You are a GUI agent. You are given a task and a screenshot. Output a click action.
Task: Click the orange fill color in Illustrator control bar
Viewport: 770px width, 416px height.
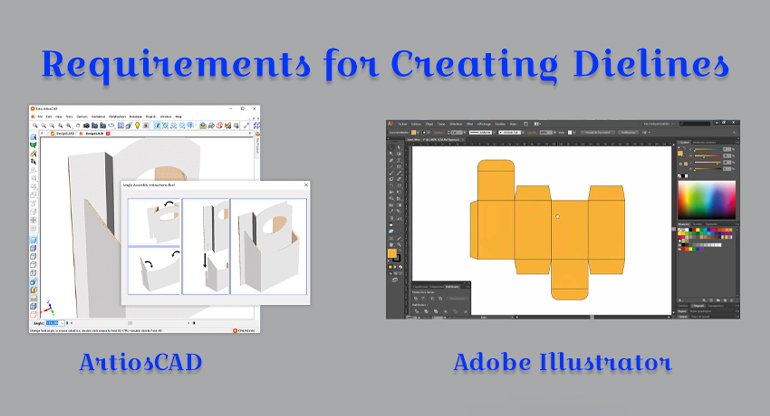[x=413, y=133]
